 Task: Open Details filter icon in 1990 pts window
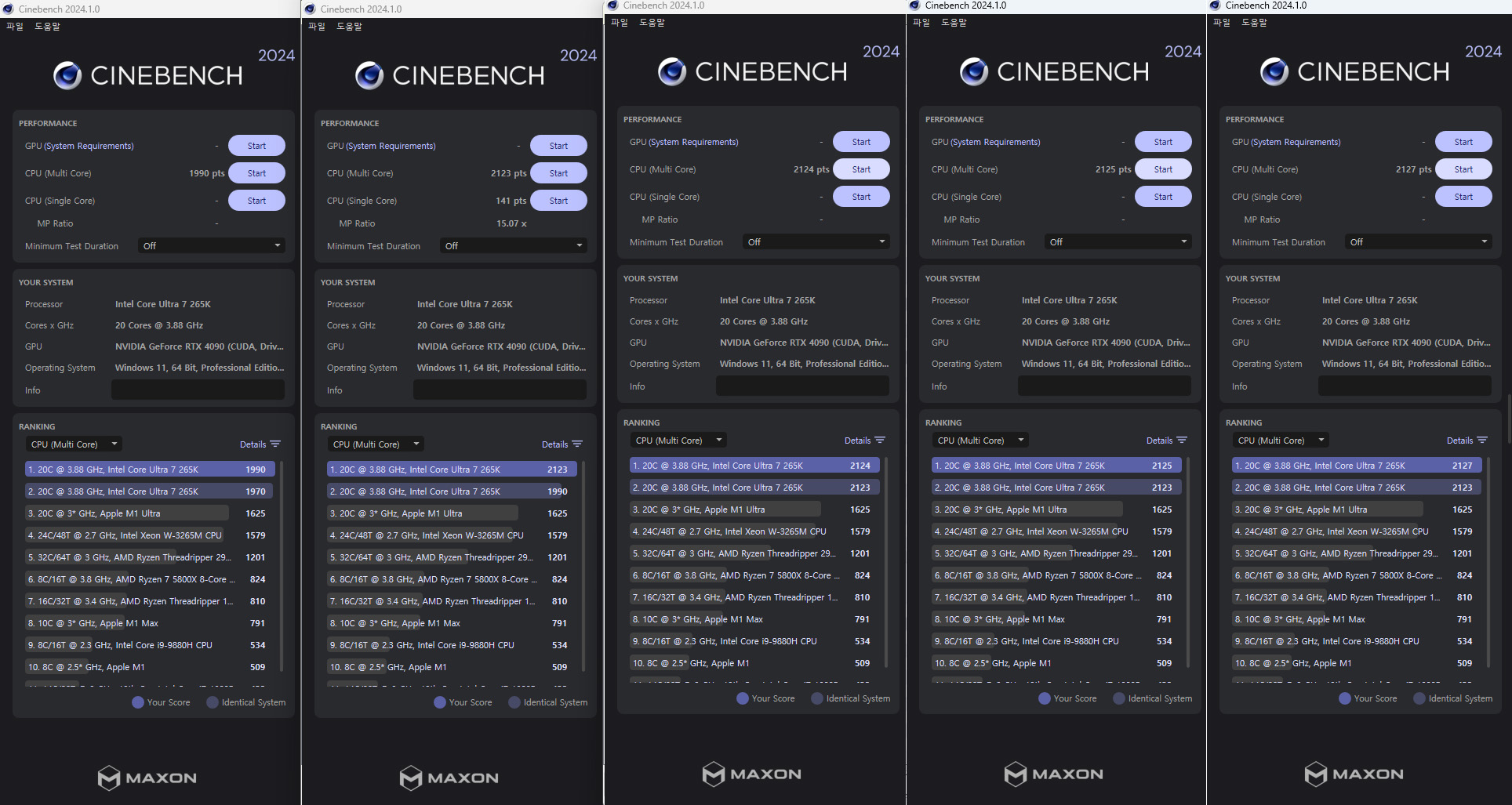[275, 444]
